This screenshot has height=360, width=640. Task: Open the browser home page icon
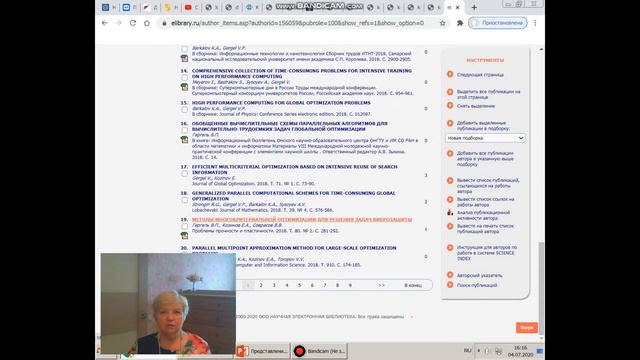[x=147, y=23]
